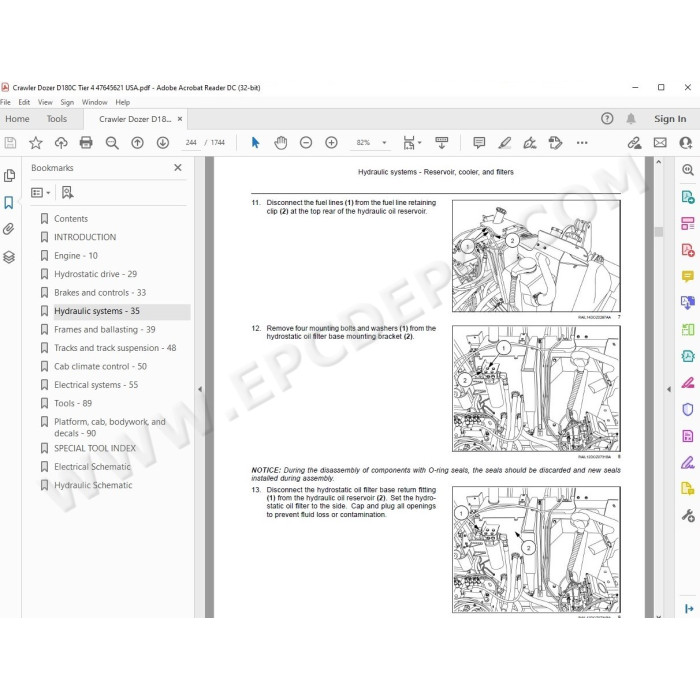Go to next page arrow
The width and height of the screenshot is (700, 700).
[162, 143]
